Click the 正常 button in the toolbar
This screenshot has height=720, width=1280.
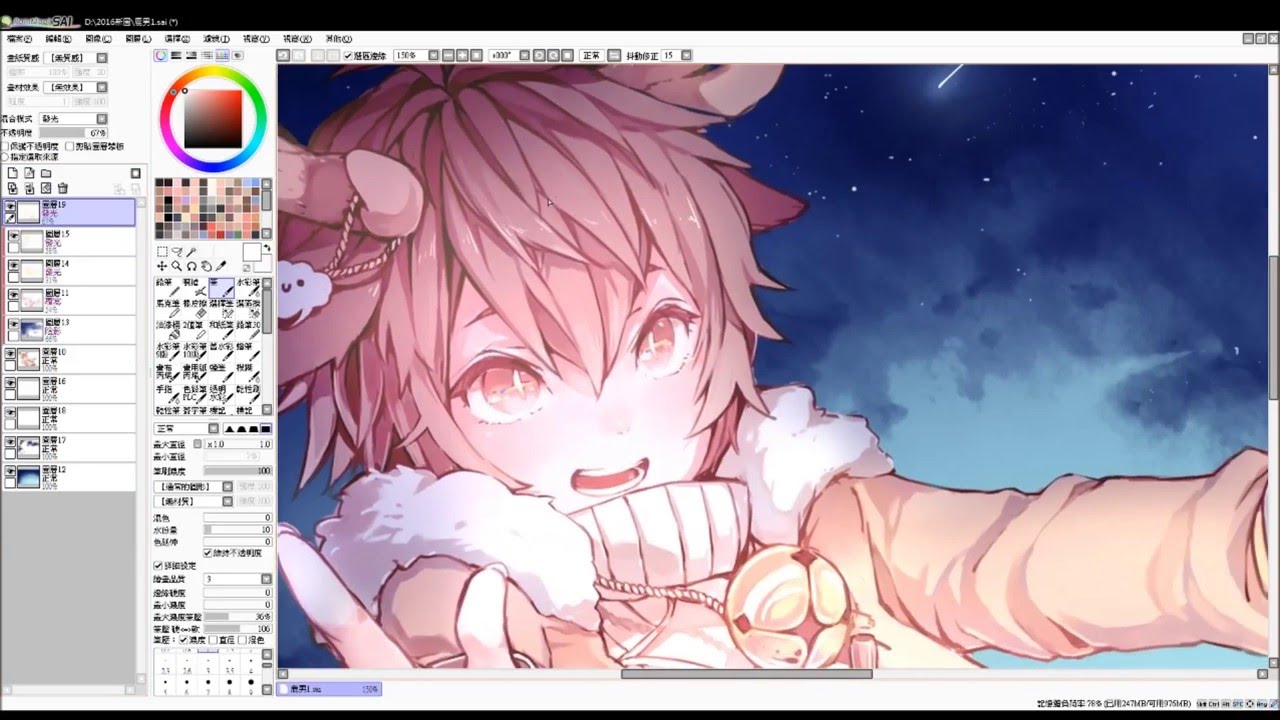[x=592, y=56]
